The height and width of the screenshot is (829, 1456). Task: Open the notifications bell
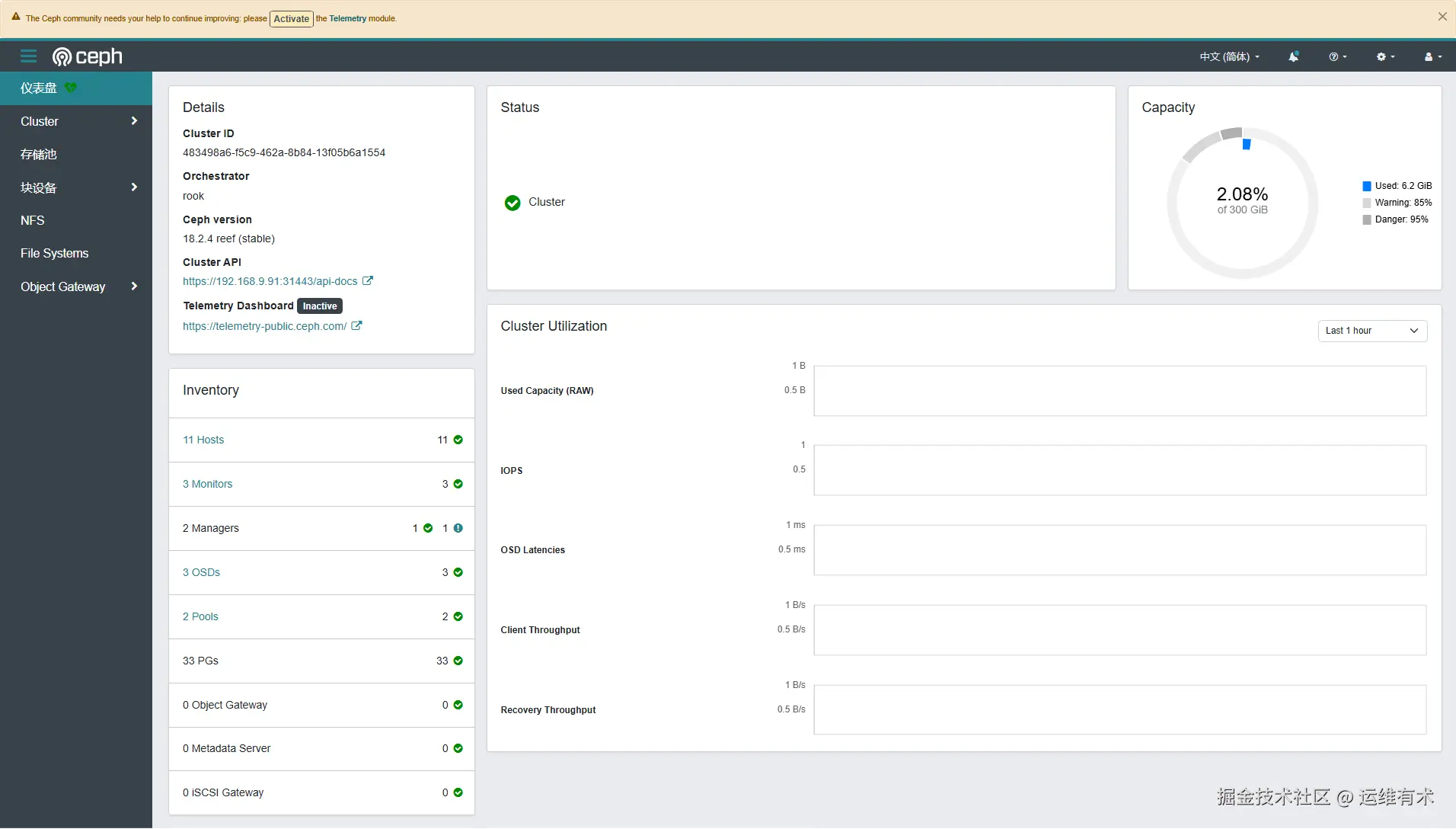tap(1292, 56)
